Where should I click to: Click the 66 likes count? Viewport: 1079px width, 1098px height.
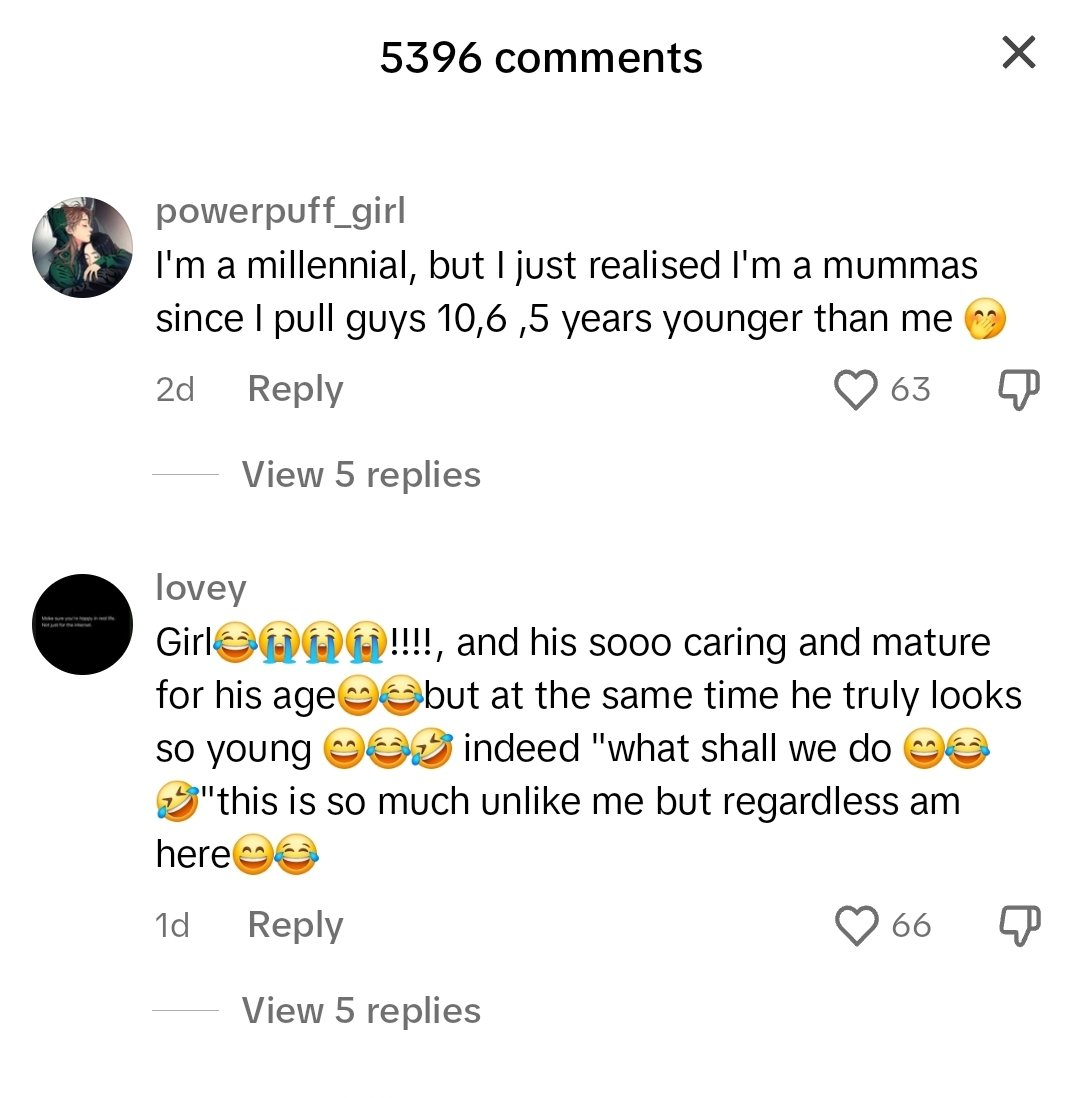pos(910,926)
